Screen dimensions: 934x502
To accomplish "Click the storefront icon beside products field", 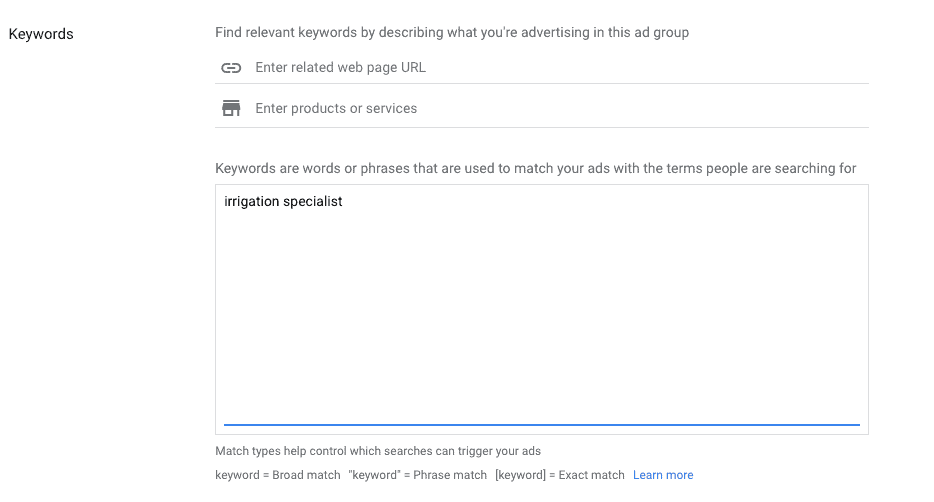I will (231, 108).
